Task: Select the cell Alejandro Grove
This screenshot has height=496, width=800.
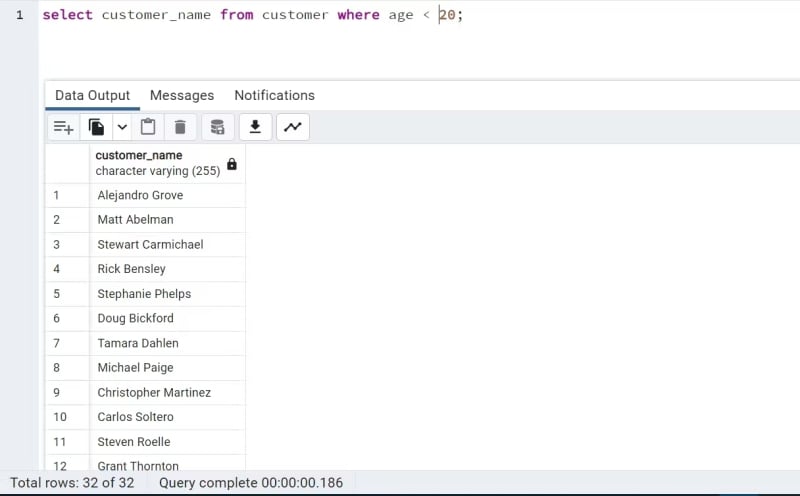Action: click(x=167, y=195)
